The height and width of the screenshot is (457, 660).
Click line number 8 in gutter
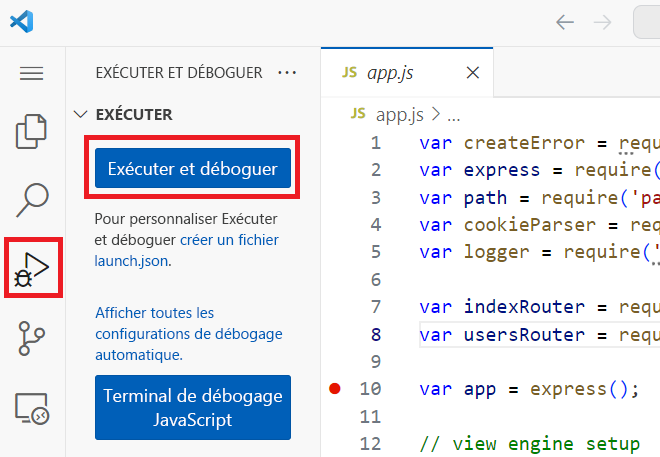pos(375,335)
